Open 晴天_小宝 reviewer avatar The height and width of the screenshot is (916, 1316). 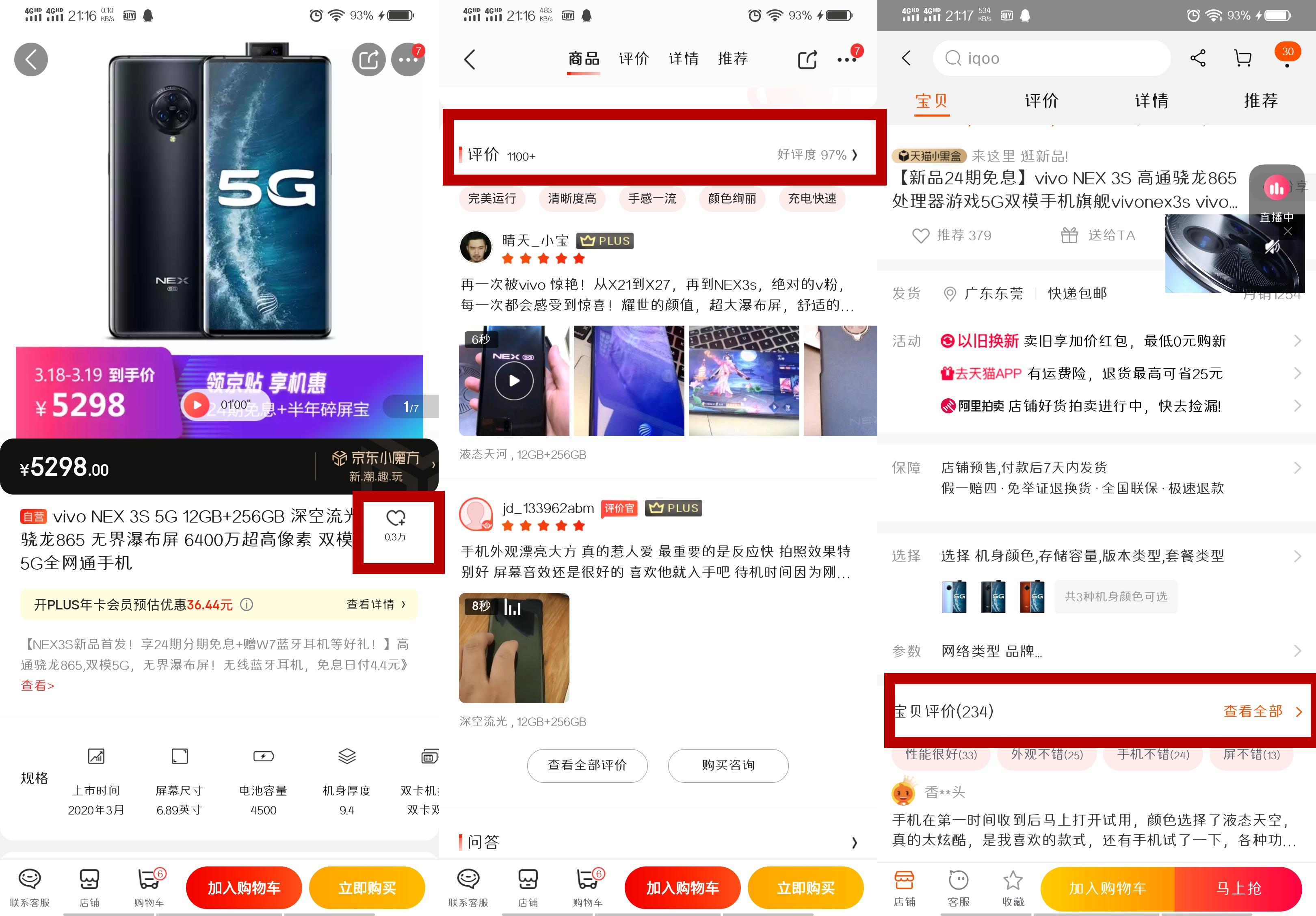[x=476, y=247]
